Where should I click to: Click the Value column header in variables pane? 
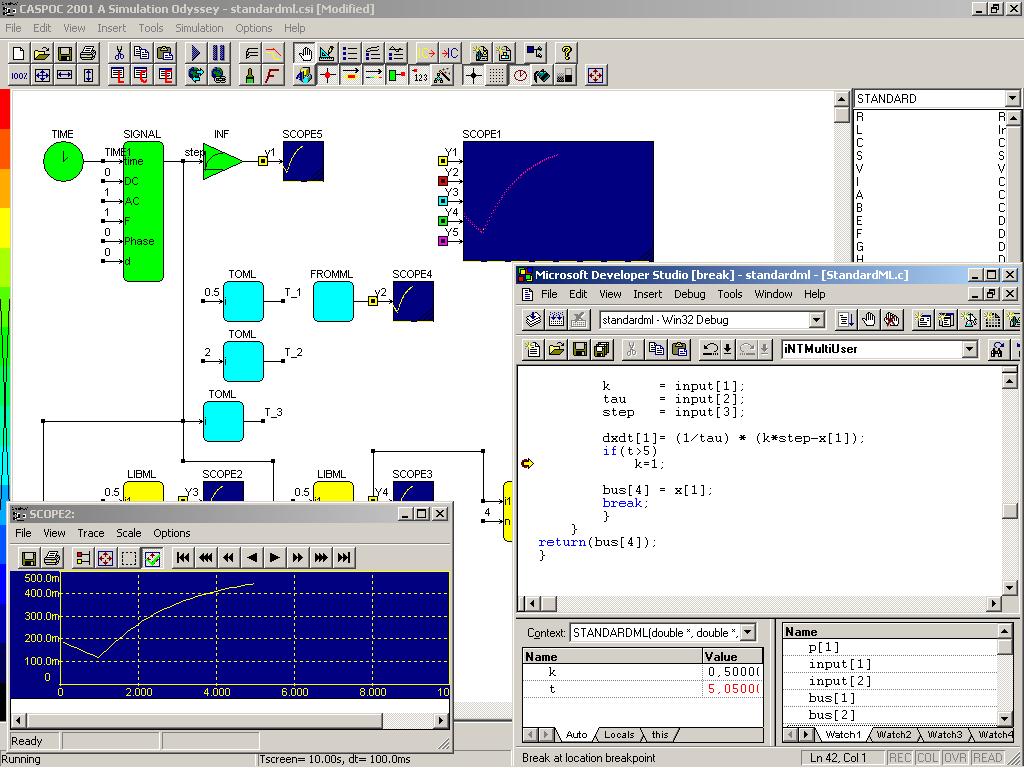(x=732, y=656)
